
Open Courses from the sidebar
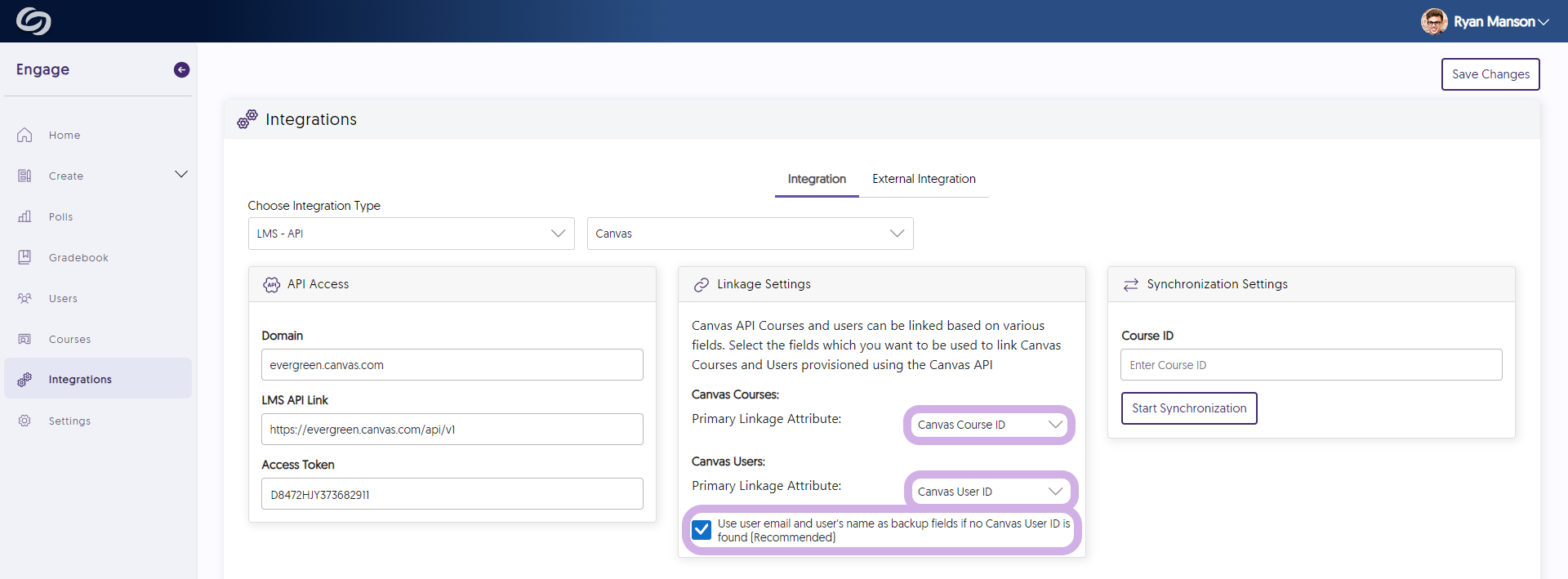(98, 339)
